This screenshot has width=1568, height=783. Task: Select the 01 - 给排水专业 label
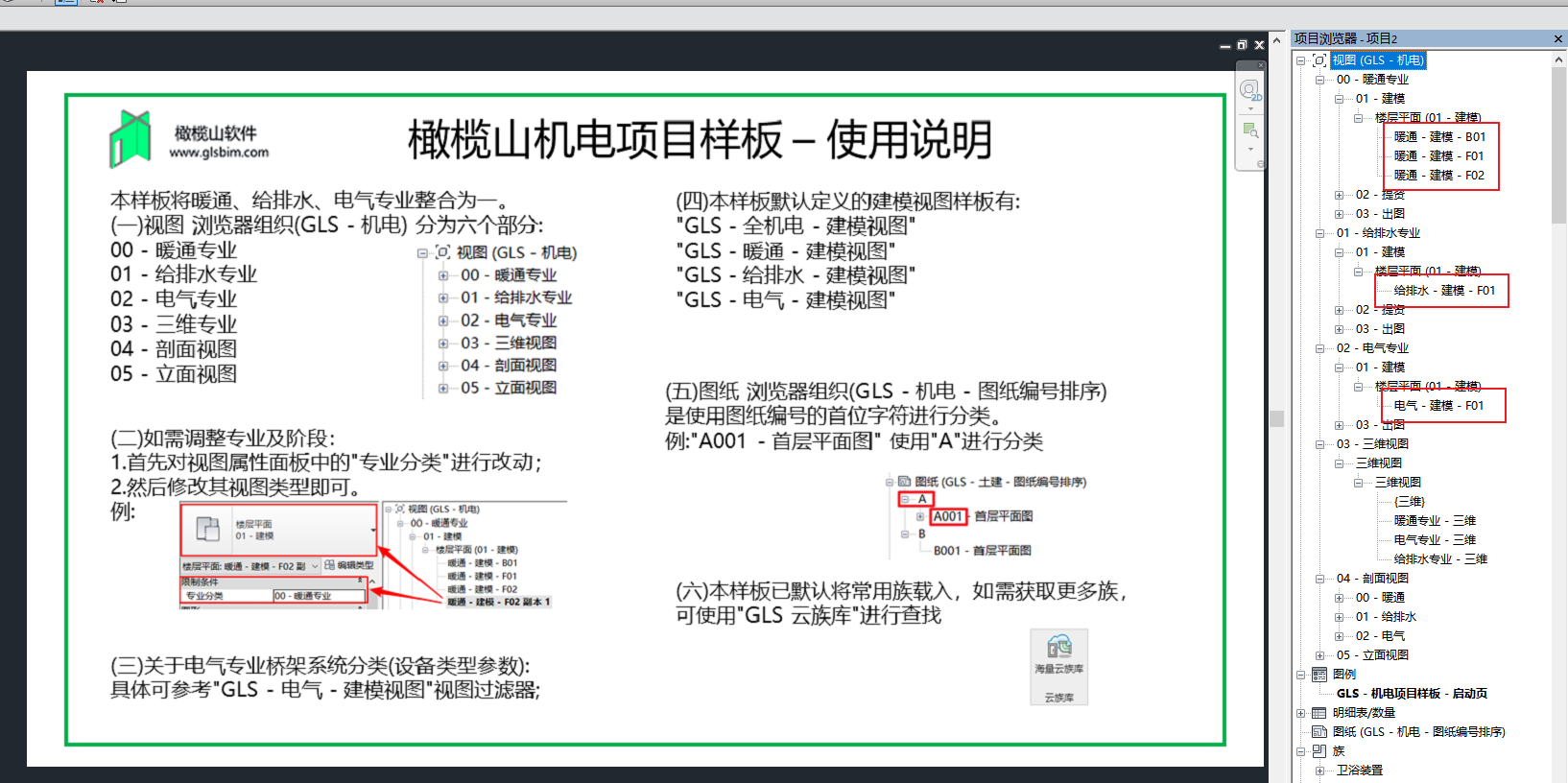(1378, 233)
